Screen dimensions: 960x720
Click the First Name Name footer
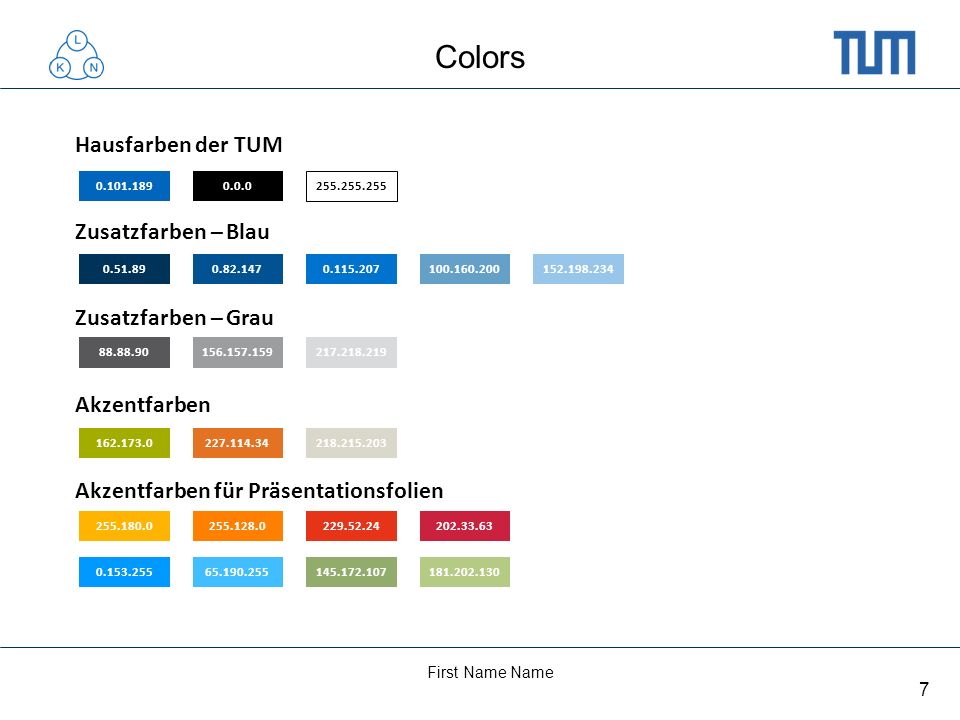[x=490, y=672]
